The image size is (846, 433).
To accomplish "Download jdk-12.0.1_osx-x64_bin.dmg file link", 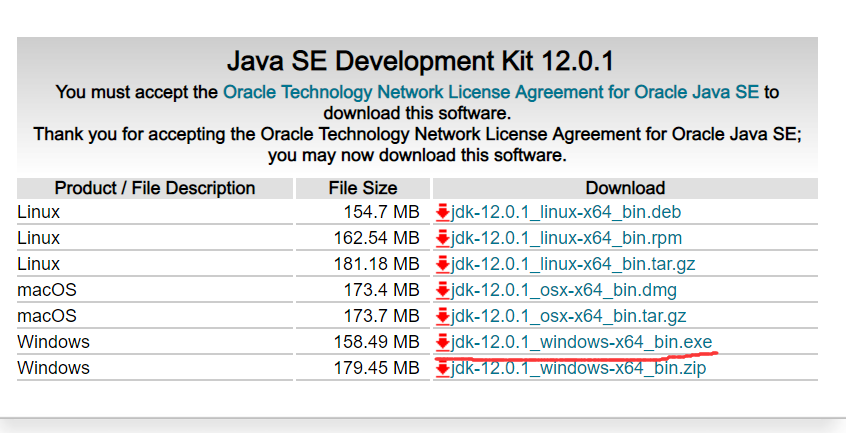I will point(564,290).
